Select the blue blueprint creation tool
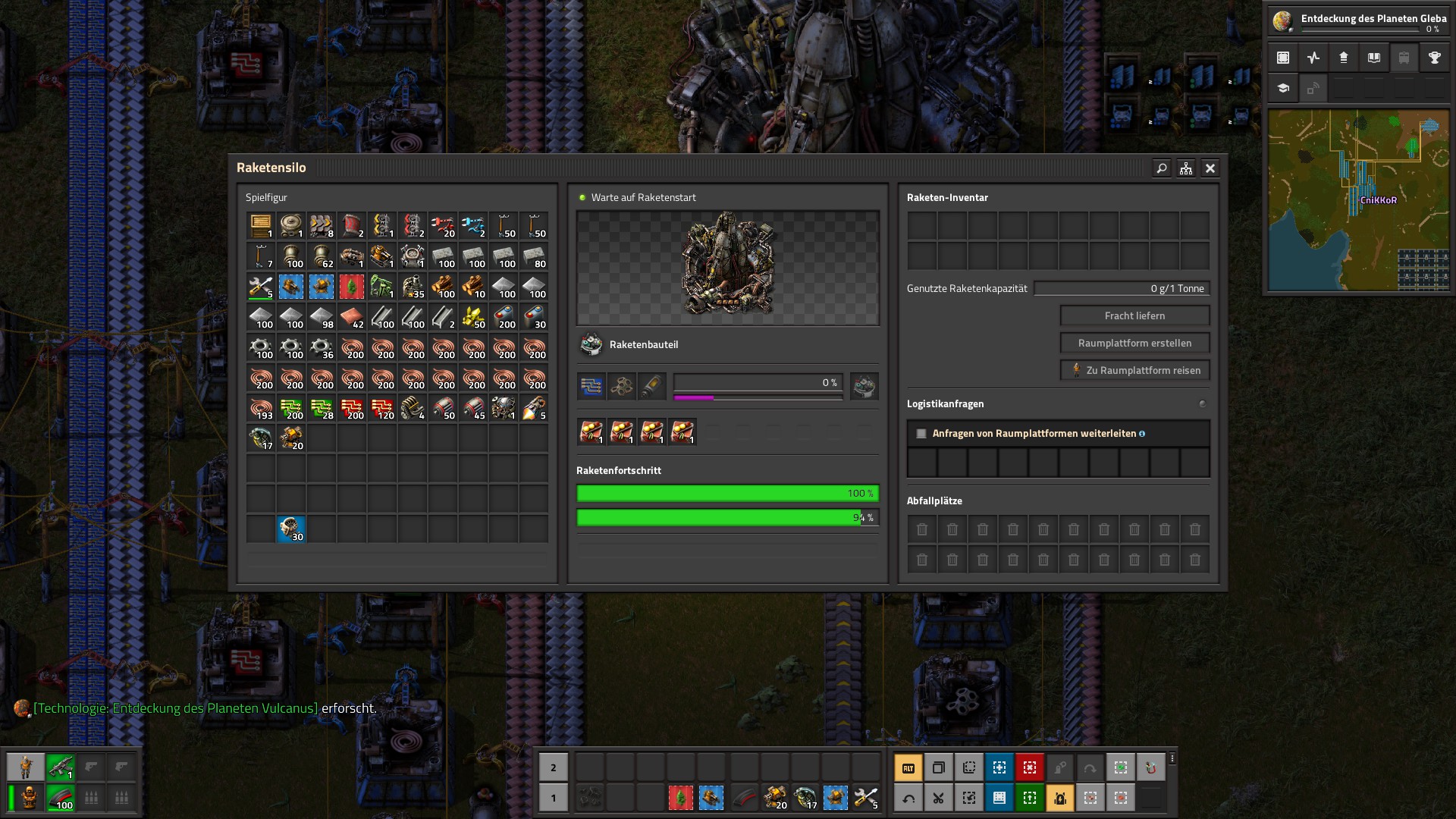The width and height of the screenshot is (1456, 819). point(999,767)
